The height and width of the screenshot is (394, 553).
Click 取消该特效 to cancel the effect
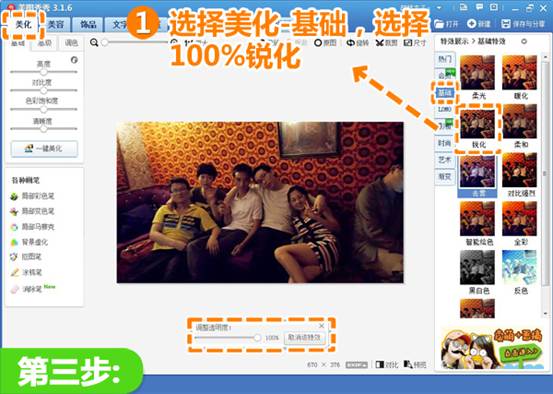[x=304, y=338]
